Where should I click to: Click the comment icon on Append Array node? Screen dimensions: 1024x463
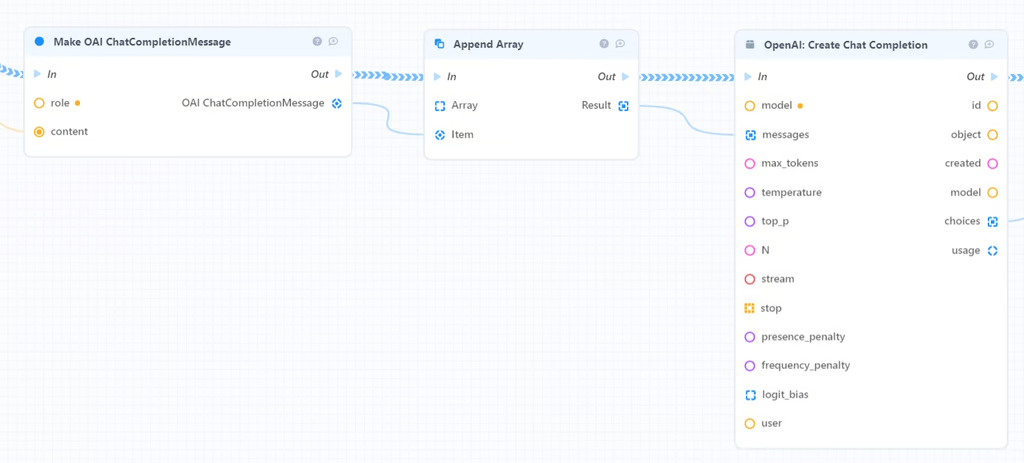(x=620, y=44)
